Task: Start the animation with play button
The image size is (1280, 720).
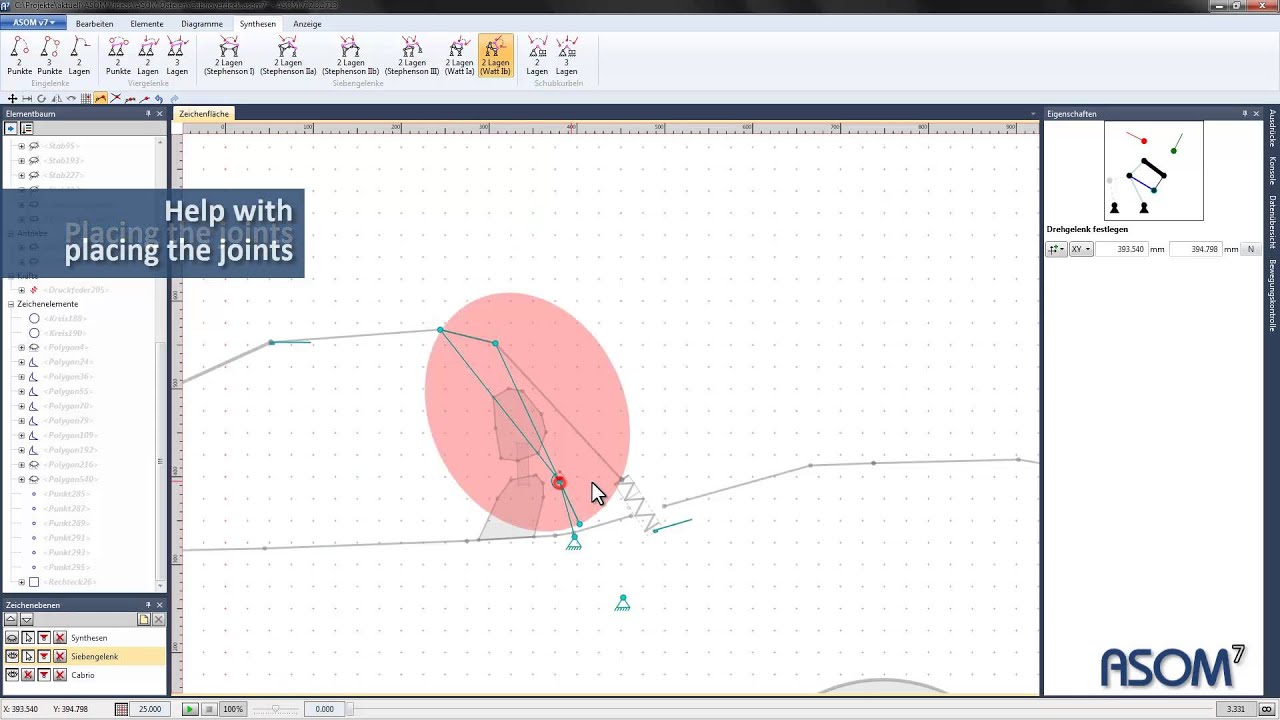Action: click(189, 709)
